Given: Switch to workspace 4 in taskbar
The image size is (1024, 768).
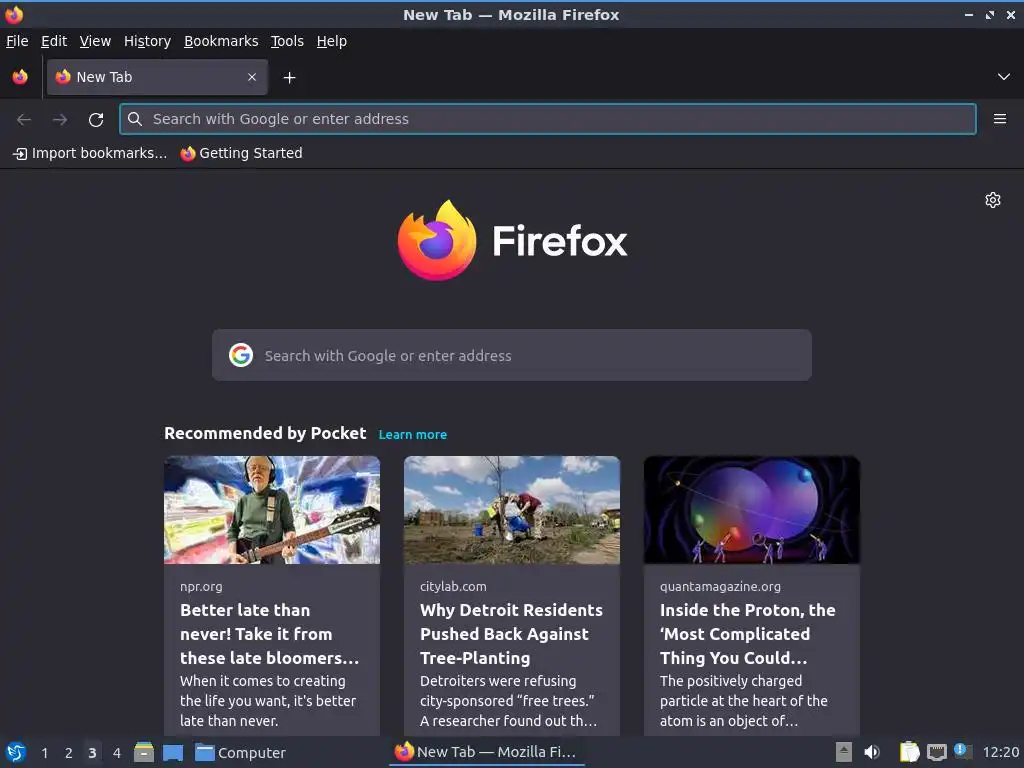Looking at the screenshot, I should click(x=117, y=753).
